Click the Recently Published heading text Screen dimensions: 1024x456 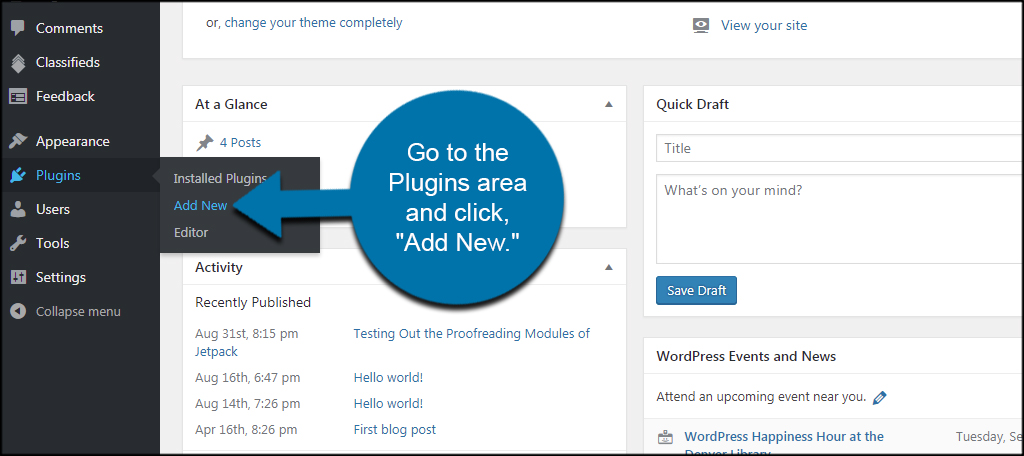click(x=253, y=302)
